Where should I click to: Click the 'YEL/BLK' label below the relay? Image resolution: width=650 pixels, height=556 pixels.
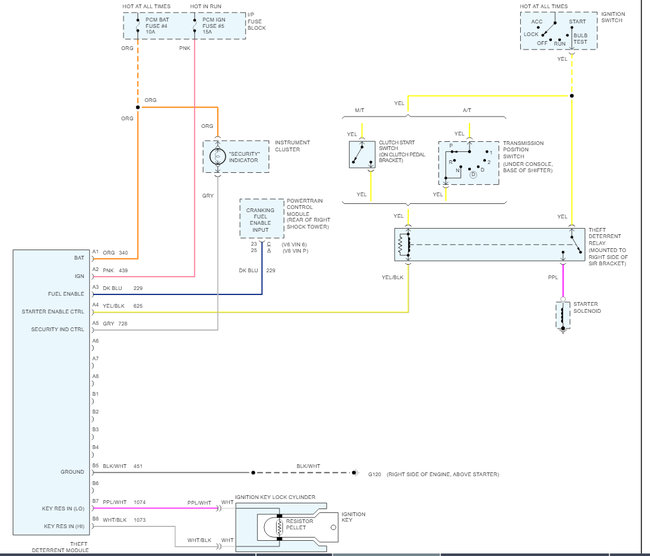pos(392,277)
